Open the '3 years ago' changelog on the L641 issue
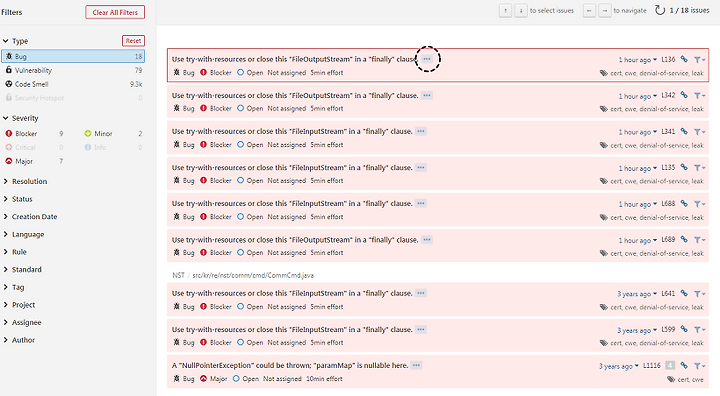 coord(637,294)
